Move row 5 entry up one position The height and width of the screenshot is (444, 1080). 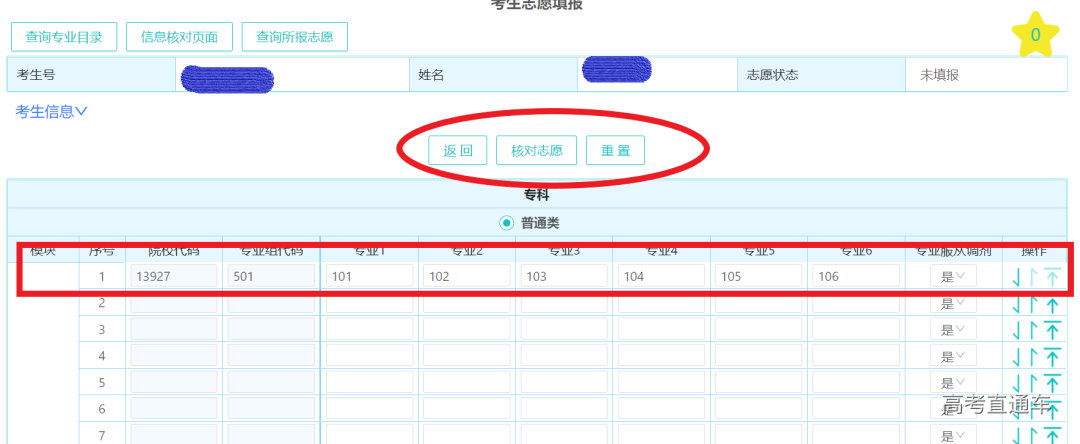pos(1033,382)
